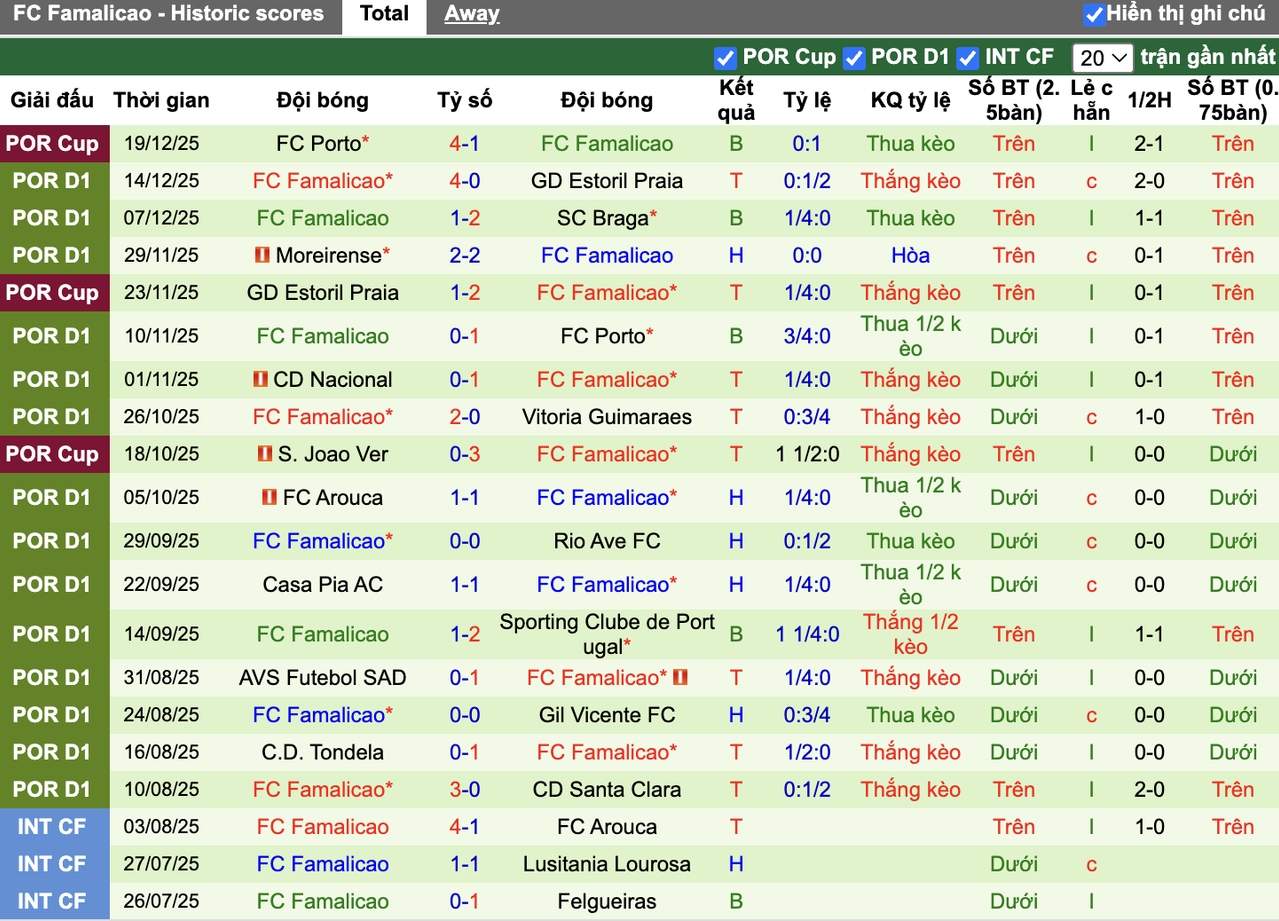Switch to the Total tab
Viewport: 1279px width, 921px height.
click(x=385, y=15)
